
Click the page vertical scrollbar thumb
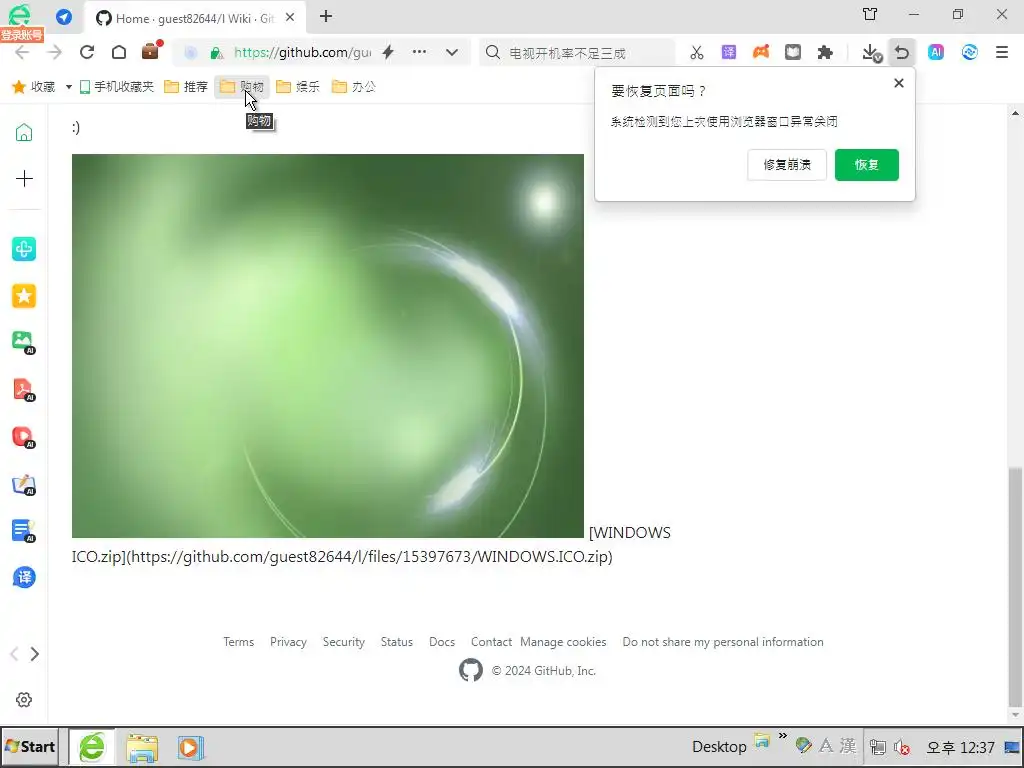point(1015,586)
